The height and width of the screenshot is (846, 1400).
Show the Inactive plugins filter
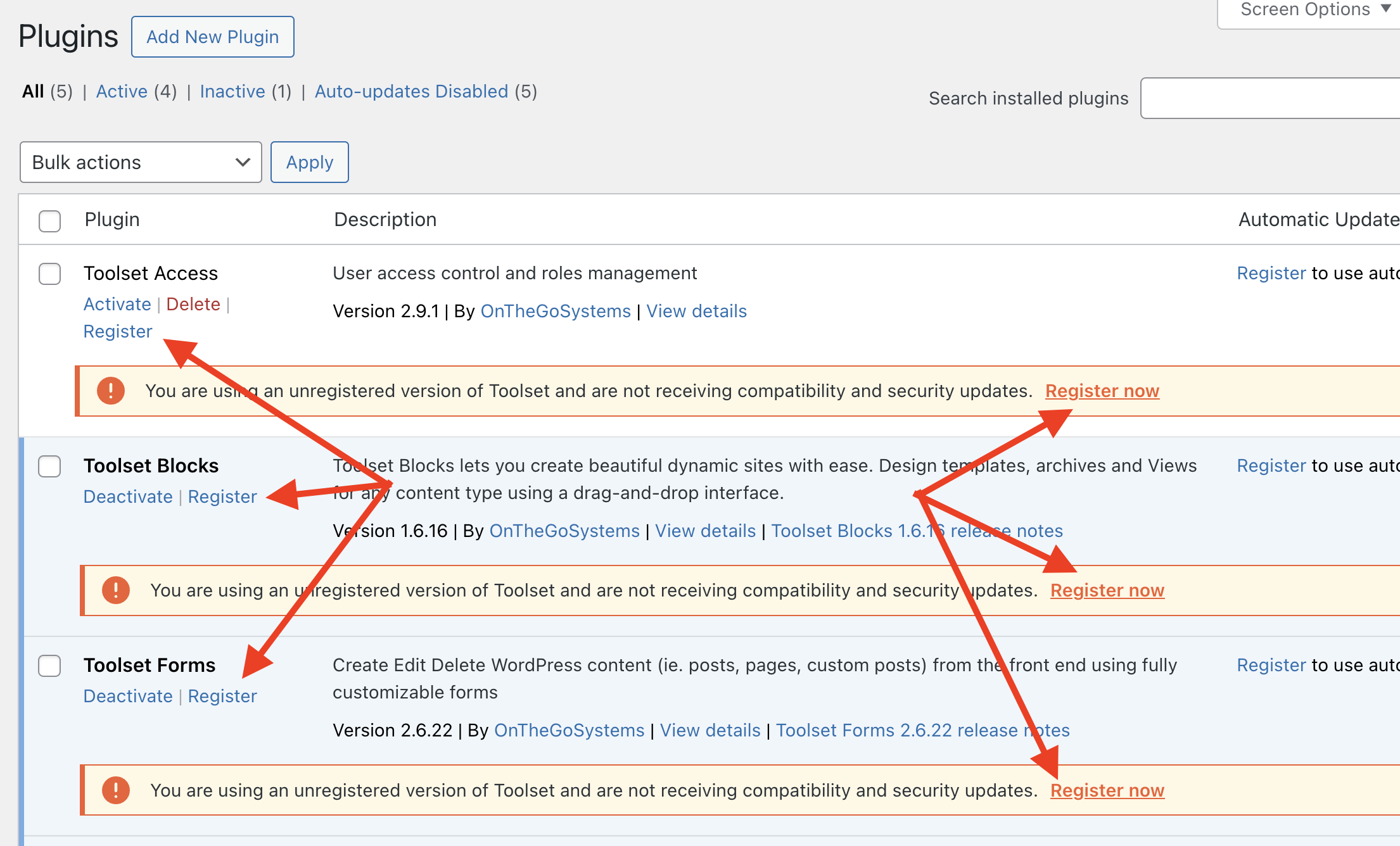[232, 92]
